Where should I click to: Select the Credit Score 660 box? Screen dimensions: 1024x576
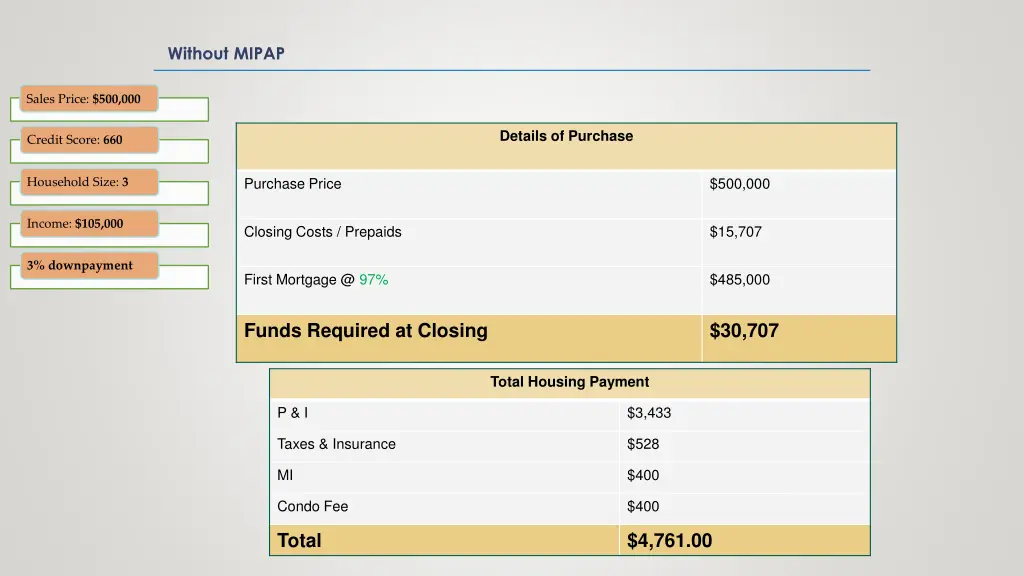pyautogui.click(x=89, y=140)
